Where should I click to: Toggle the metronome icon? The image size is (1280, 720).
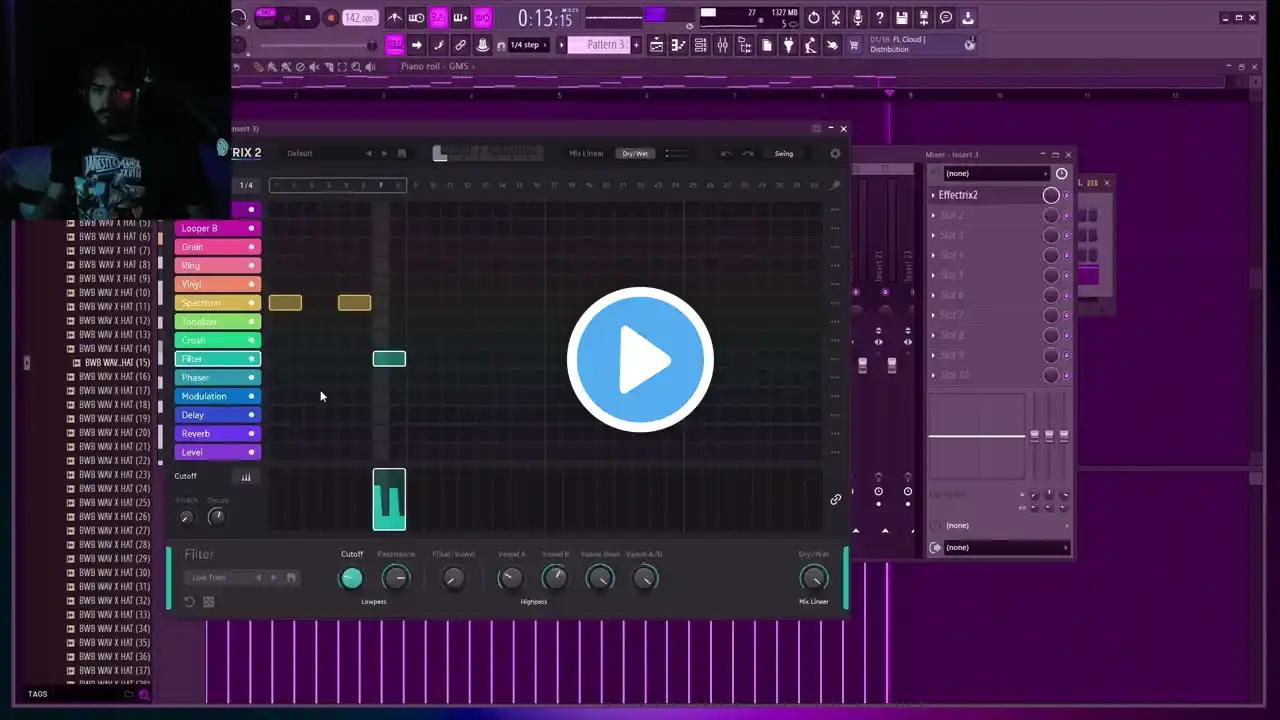coord(394,18)
